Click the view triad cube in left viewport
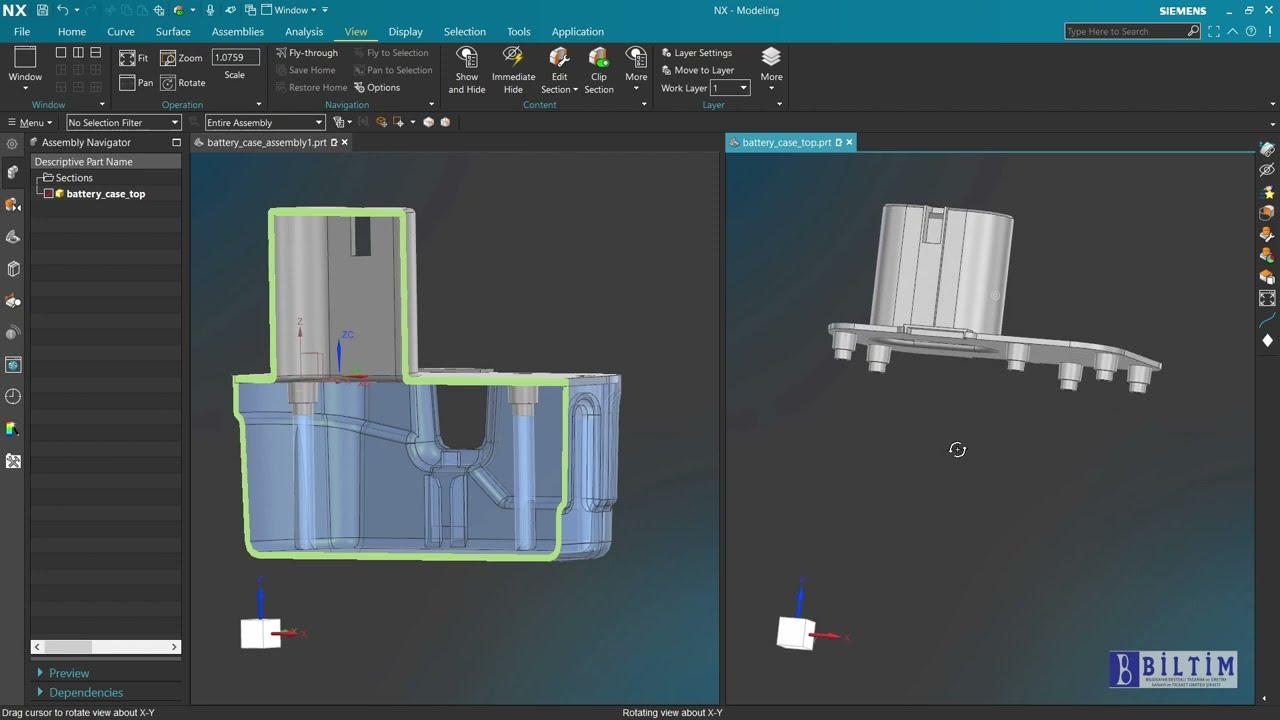 tap(260, 633)
